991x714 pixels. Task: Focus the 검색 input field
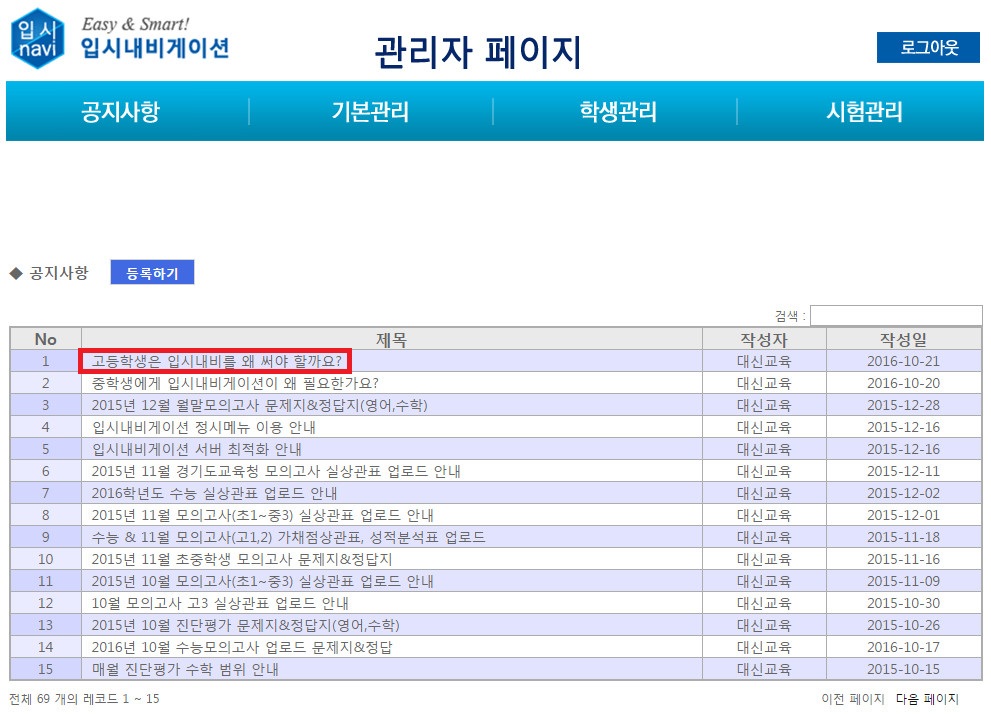pyautogui.click(x=896, y=315)
